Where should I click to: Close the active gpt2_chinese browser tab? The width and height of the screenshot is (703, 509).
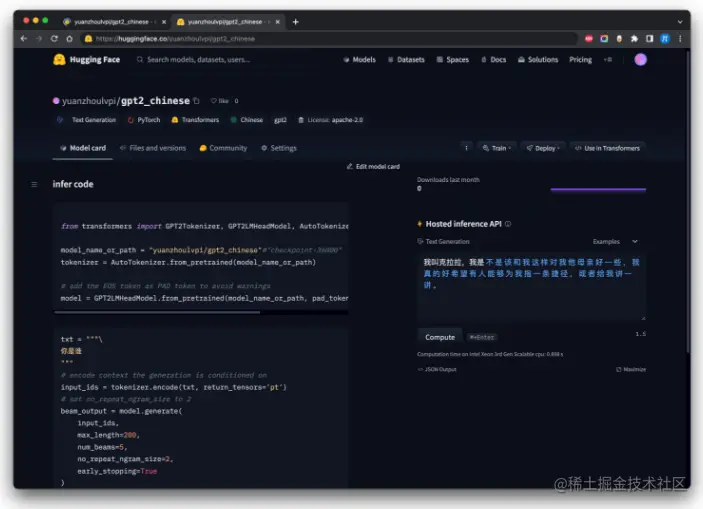pos(278,22)
